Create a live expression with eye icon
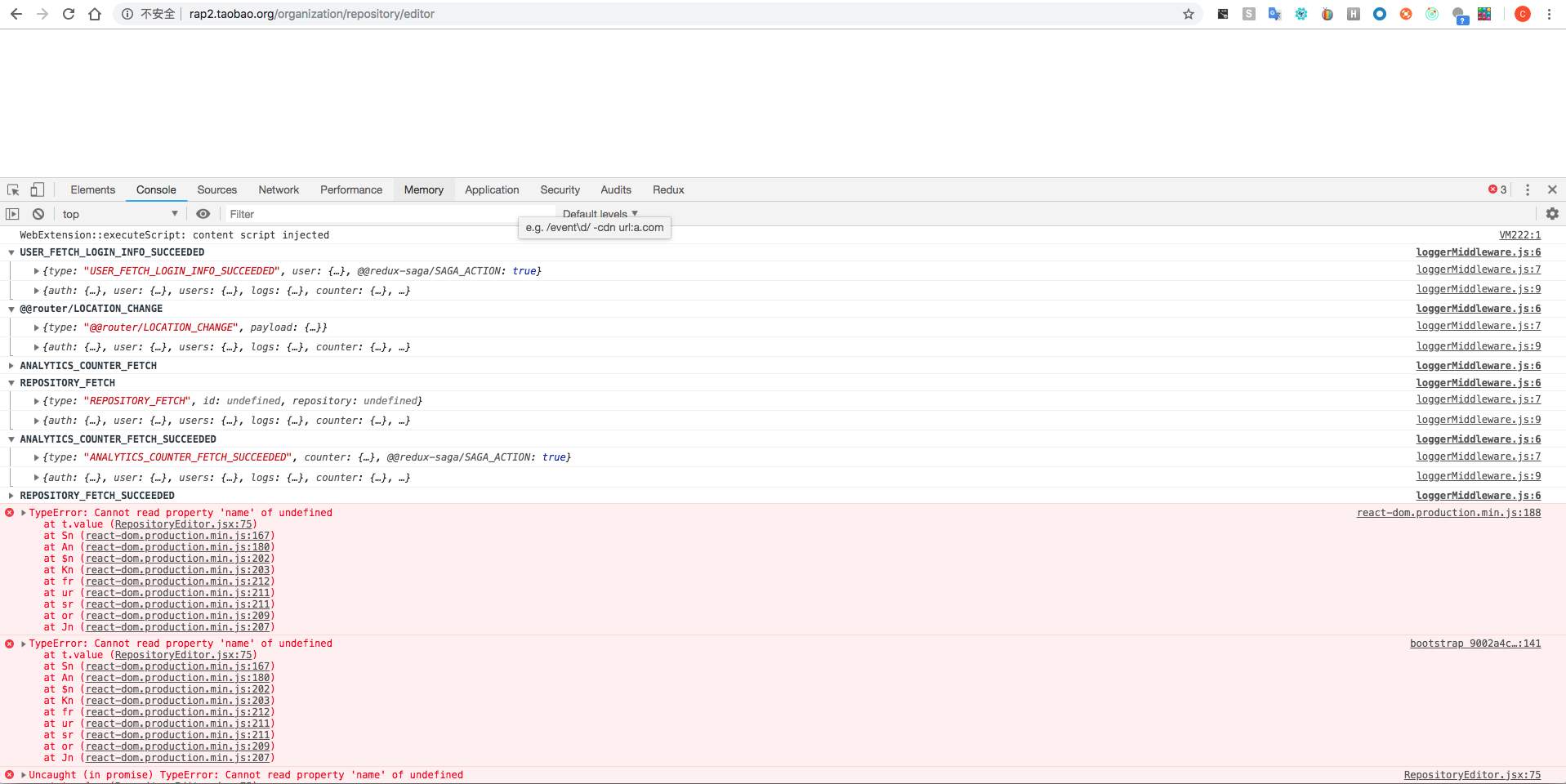This screenshot has width=1566, height=784. [203, 214]
